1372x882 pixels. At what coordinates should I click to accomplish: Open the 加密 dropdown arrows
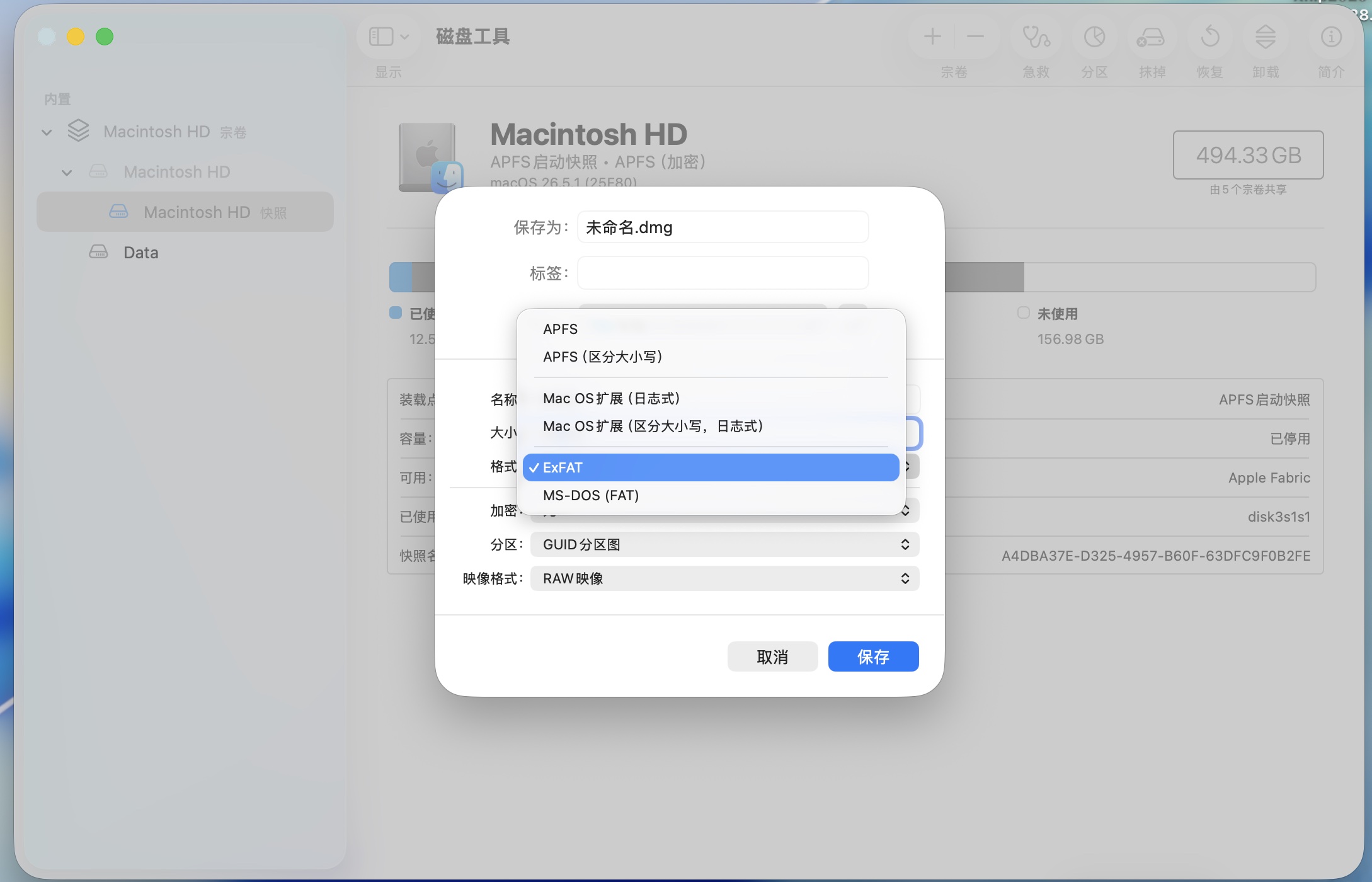click(x=906, y=510)
